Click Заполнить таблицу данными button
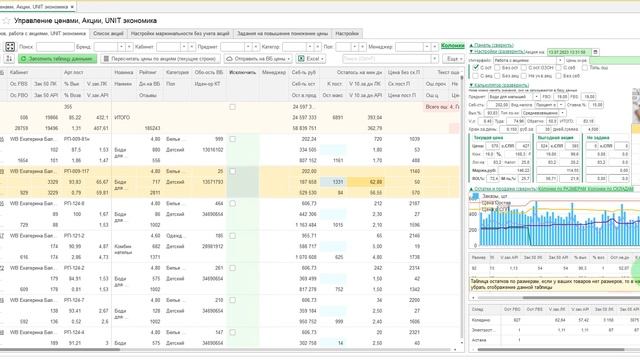The image size is (640, 360). coord(57,59)
